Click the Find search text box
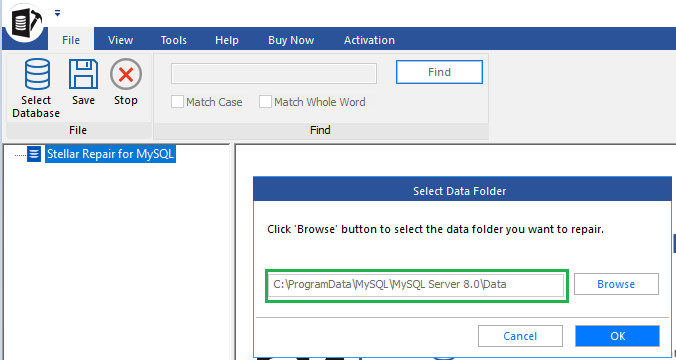This screenshot has width=676, height=360. point(274,73)
